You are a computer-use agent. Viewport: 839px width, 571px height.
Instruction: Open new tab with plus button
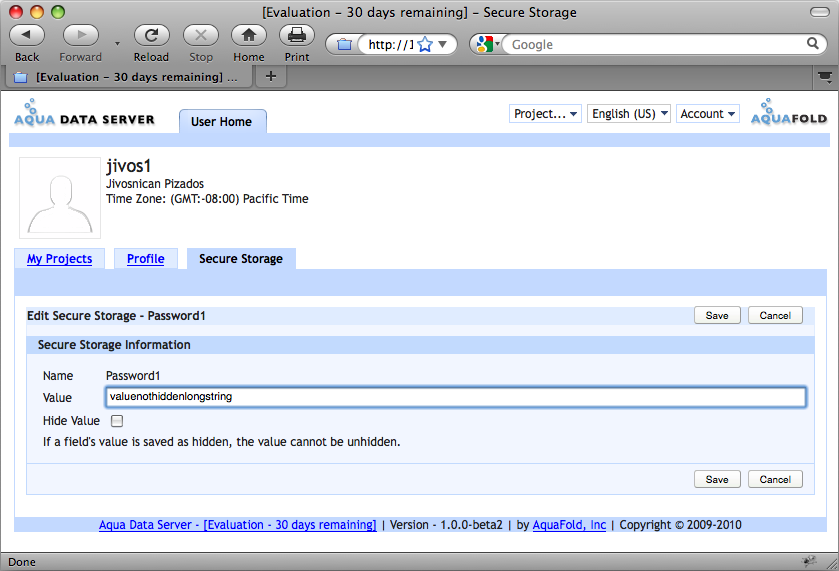[271, 77]
